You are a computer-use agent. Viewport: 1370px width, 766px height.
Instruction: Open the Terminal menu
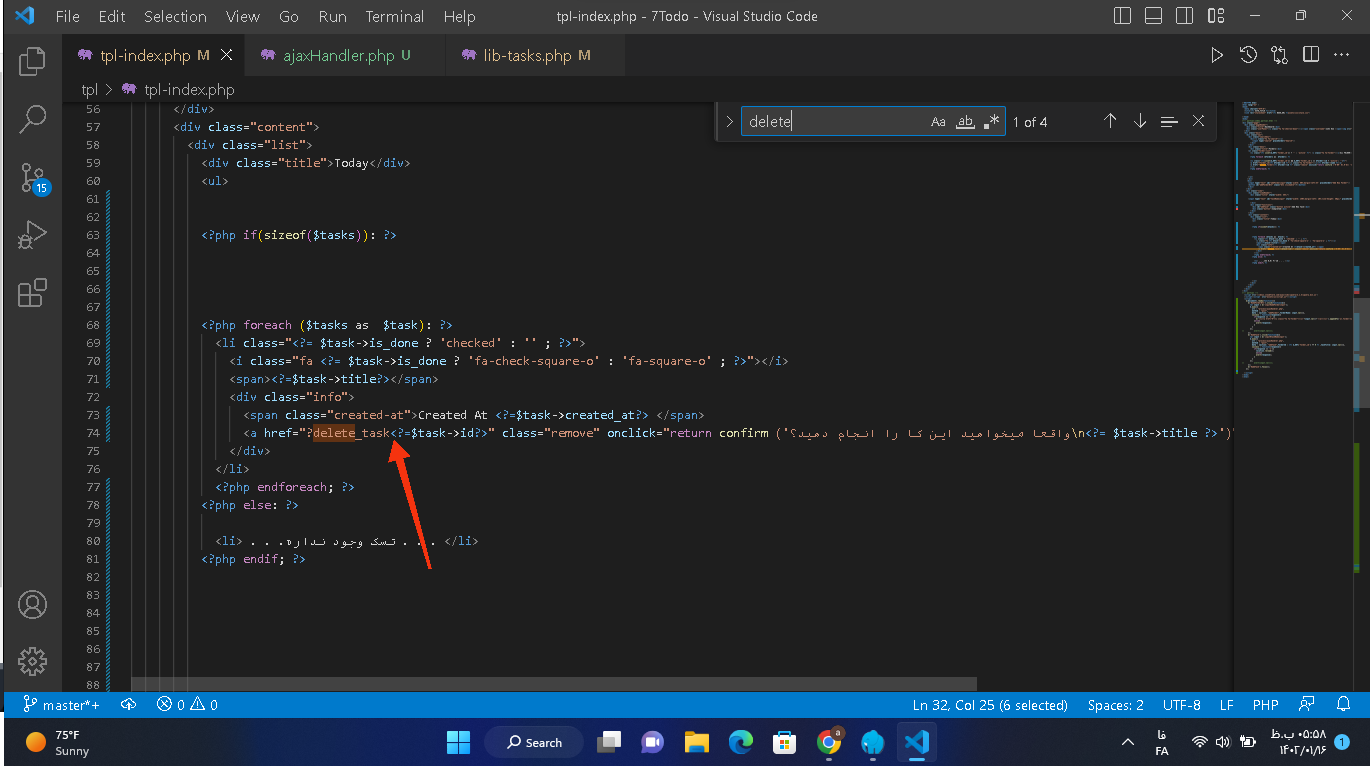395,16
